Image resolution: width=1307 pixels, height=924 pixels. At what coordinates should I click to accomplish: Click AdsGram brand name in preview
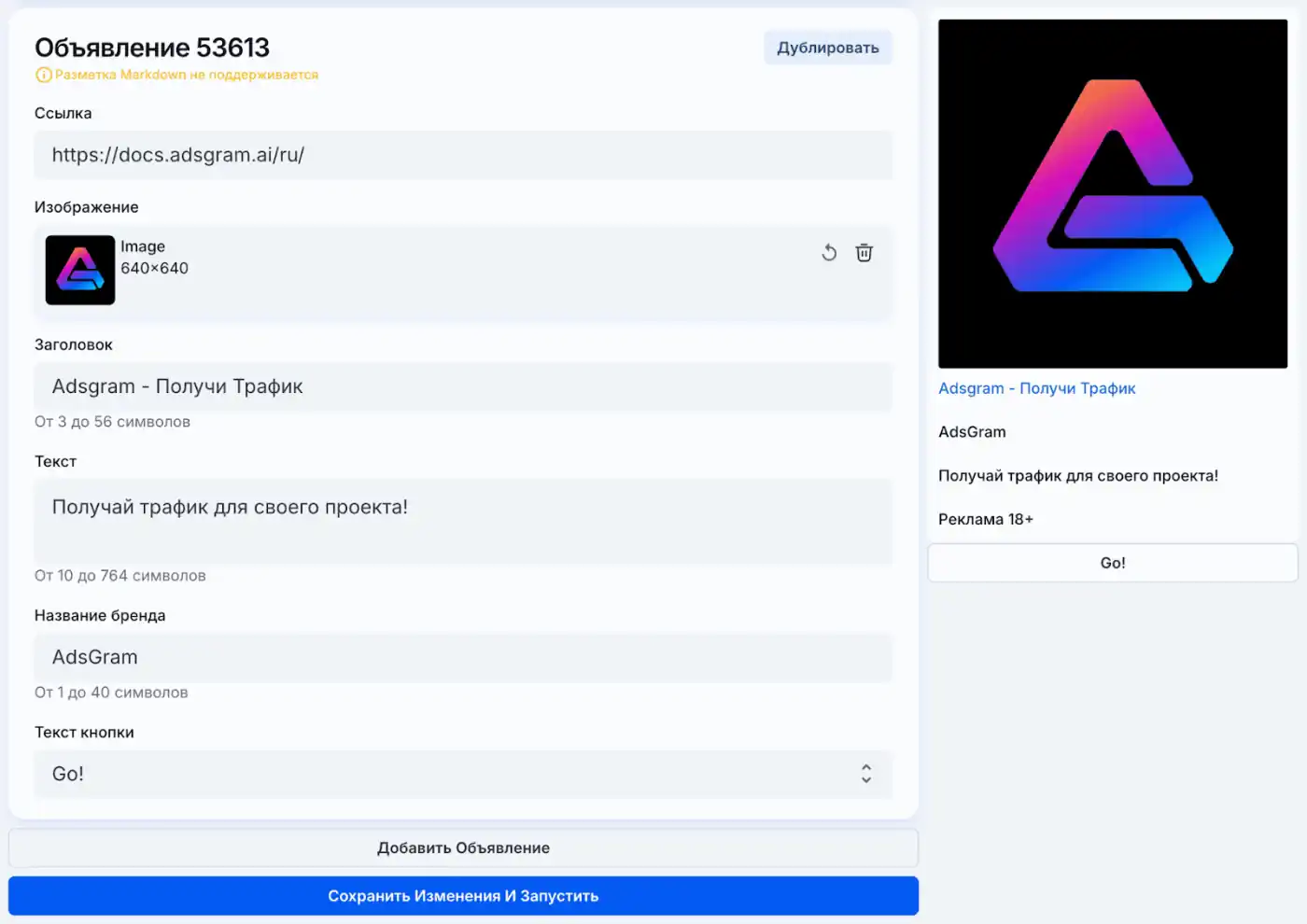[972, 432]
